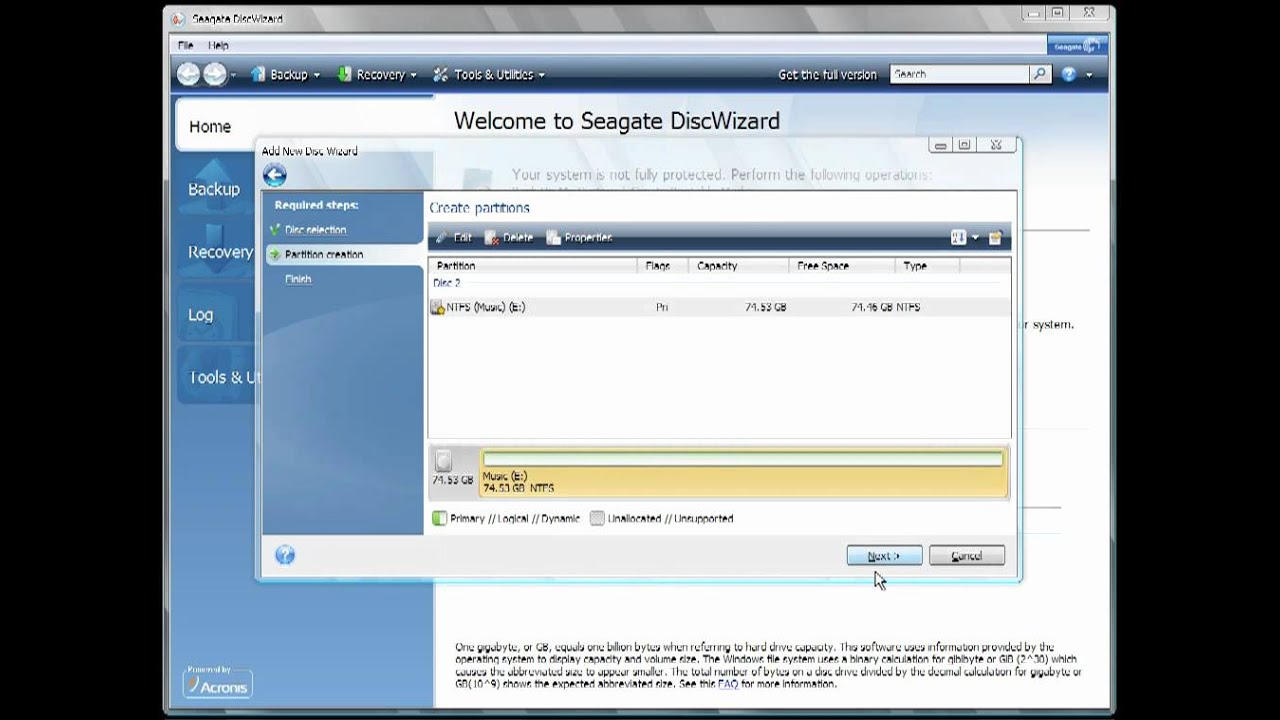
Task: Click the Home icon next to Backup menu
Action: click(258, 74)
